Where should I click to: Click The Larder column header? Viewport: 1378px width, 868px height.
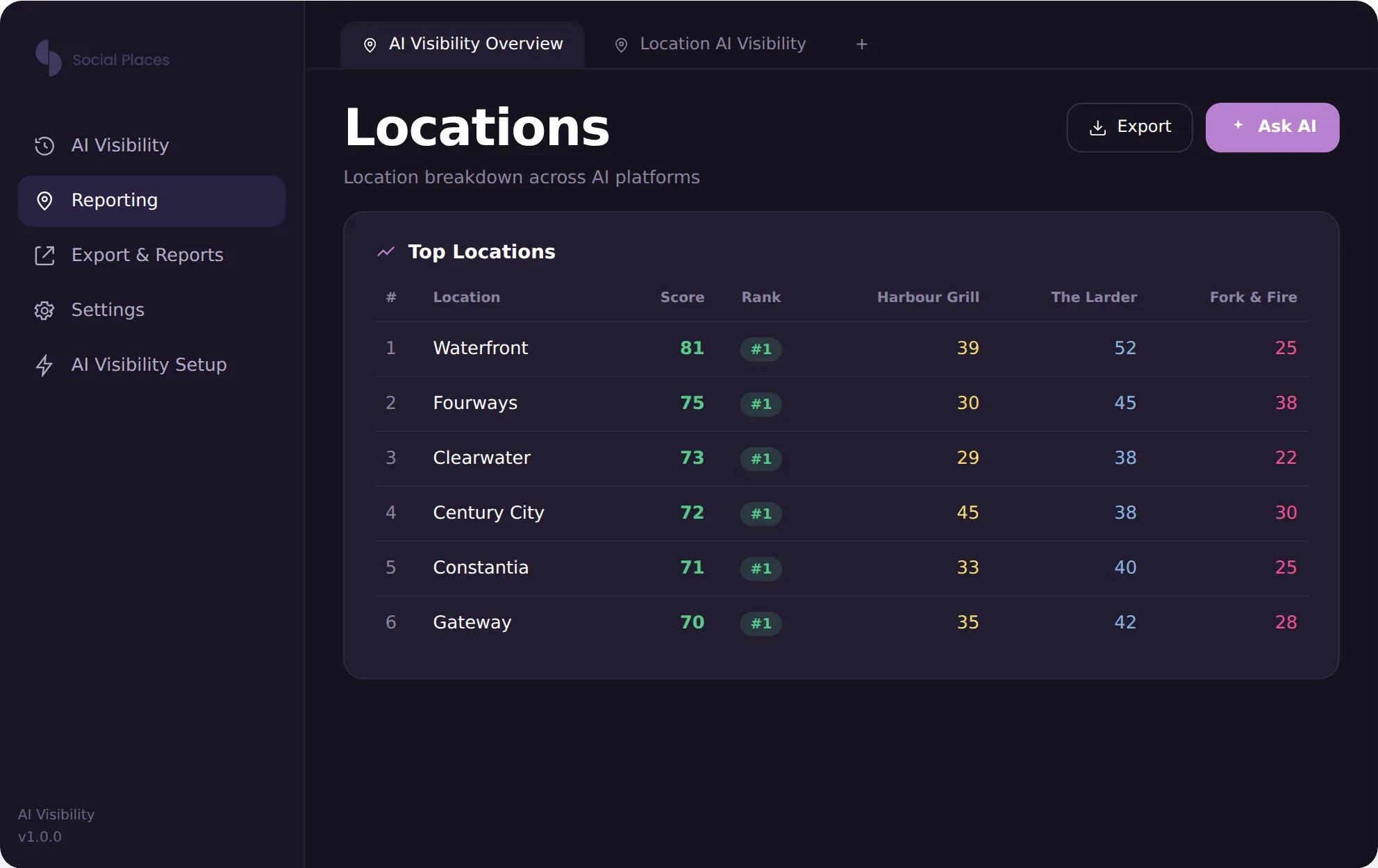tap(1094, 297)
